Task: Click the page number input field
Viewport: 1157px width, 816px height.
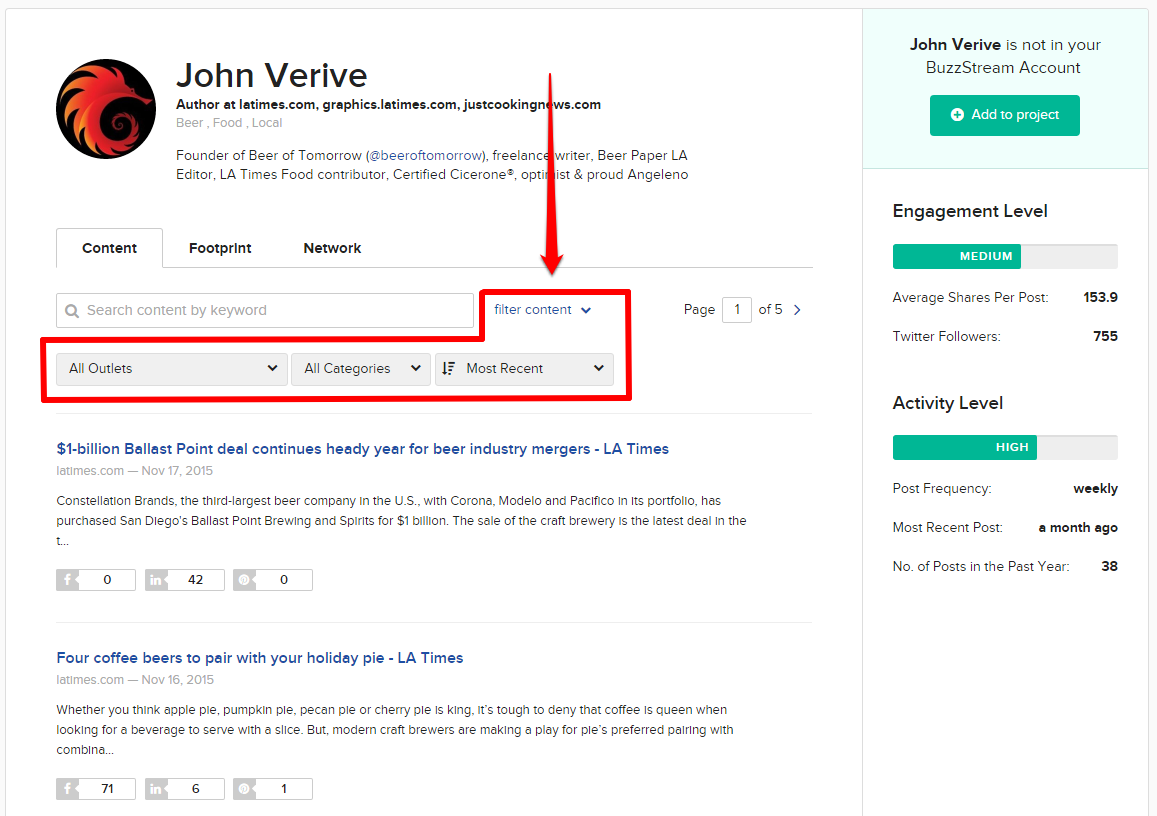Action: (x=737, y=309)
